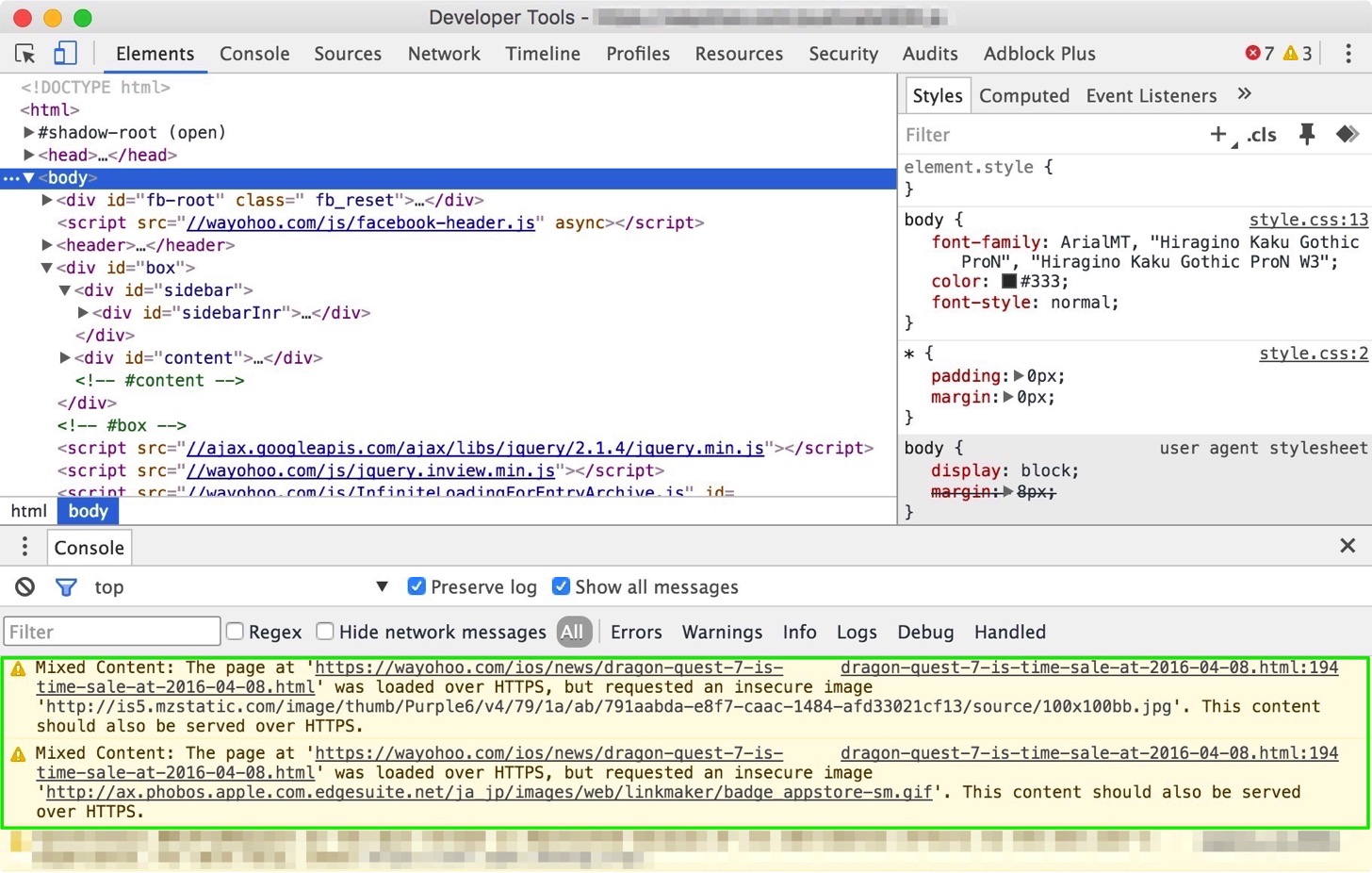Expand the div id fb-root node
Image resolution: width=1372 pixels, height=873 pixels.
(47, 200)
